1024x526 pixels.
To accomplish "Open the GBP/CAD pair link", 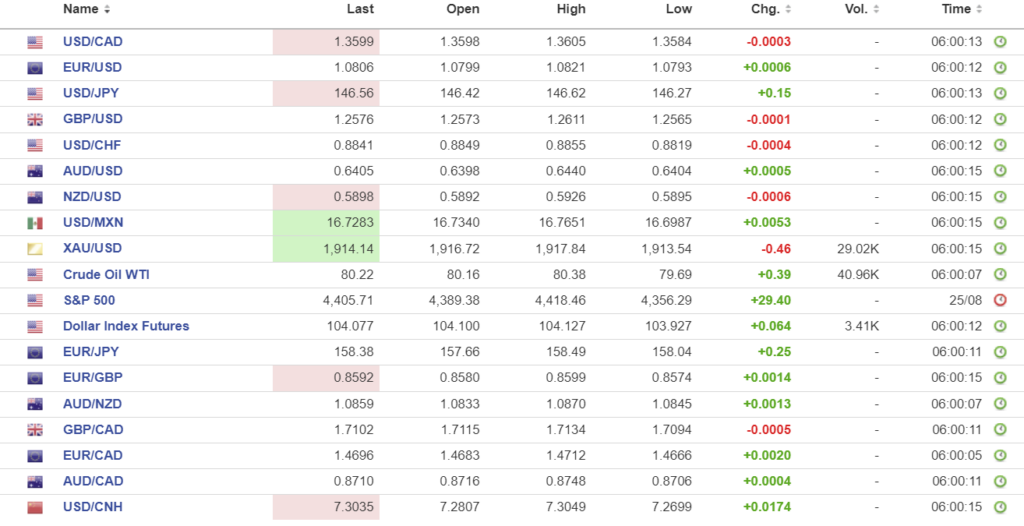I will pyautogui.click(x=93, y=429).
